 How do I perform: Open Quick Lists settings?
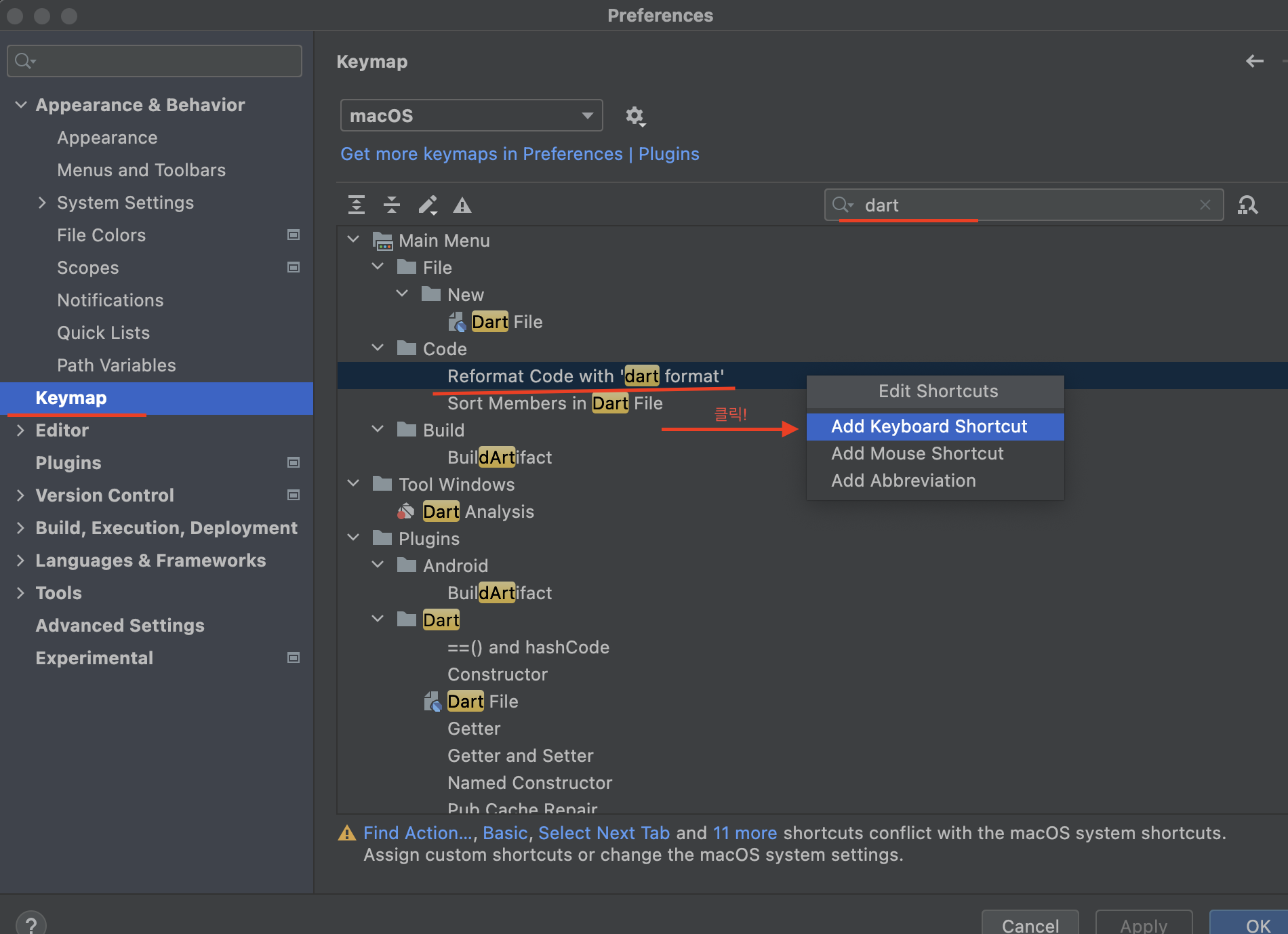(x=103, y=333)
